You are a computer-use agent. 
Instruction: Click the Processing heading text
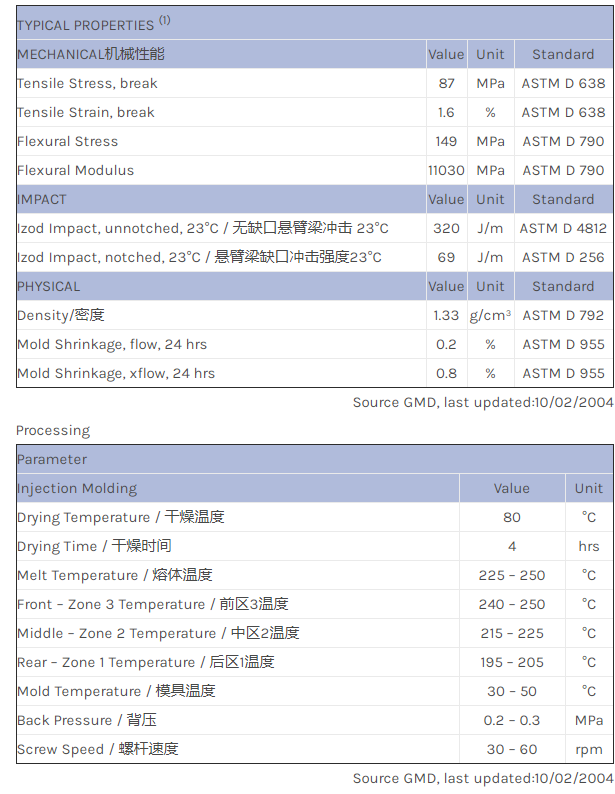point(53,430)
